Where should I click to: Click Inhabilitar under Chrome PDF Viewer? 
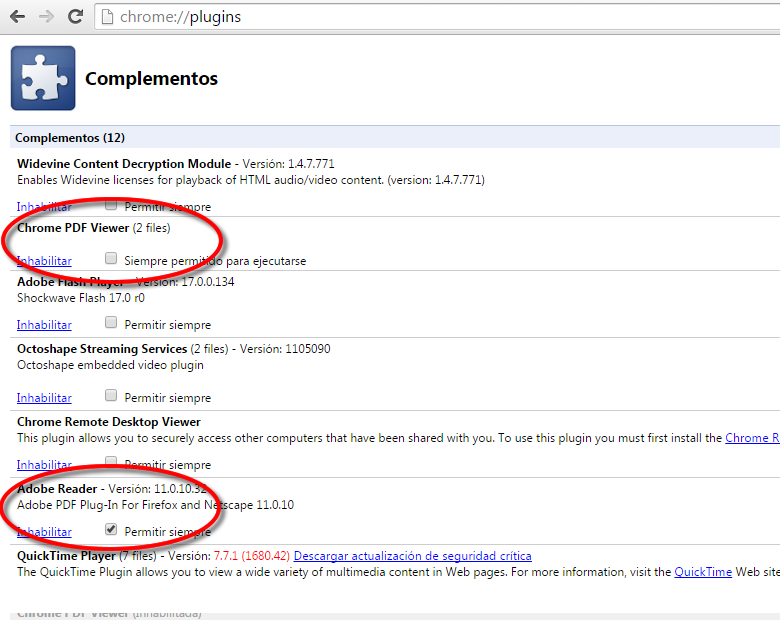point(44,260)
